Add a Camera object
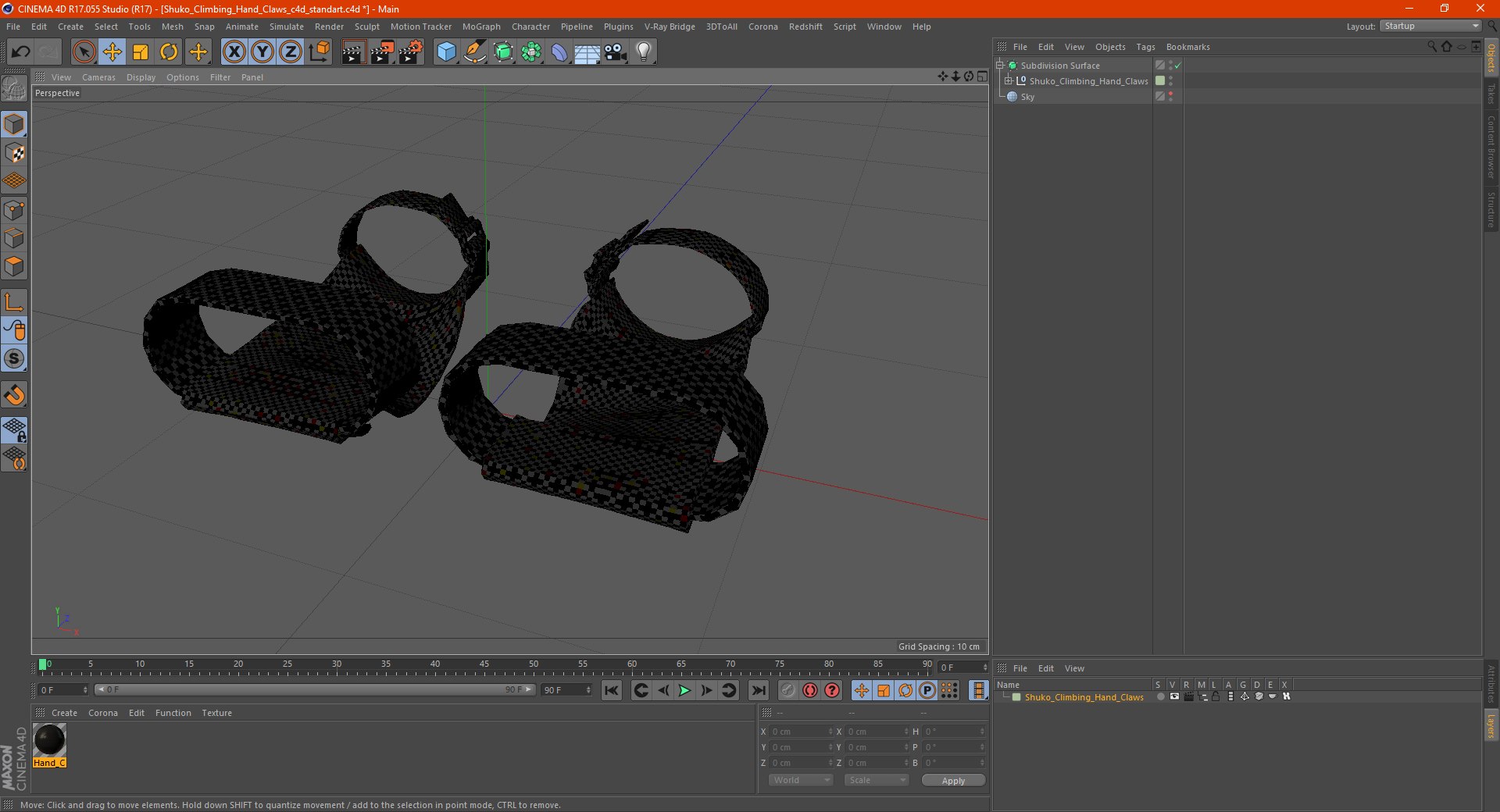Image resolution: width=1500 pixels, height=812 pixels. 616,52
